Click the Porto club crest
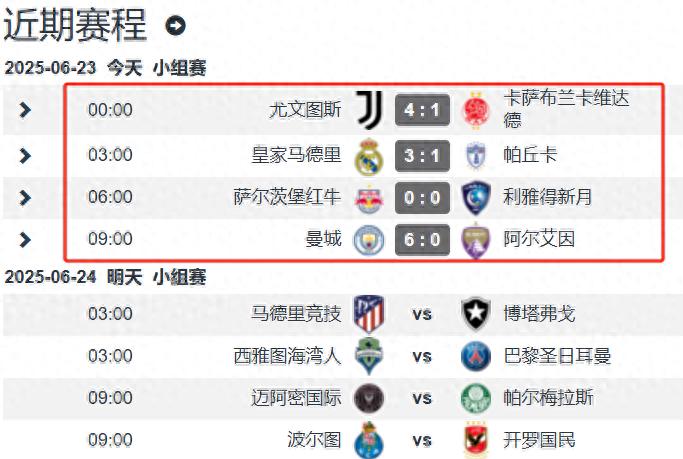The height and width of the screenshot is (459, 683). click(369, 440)
